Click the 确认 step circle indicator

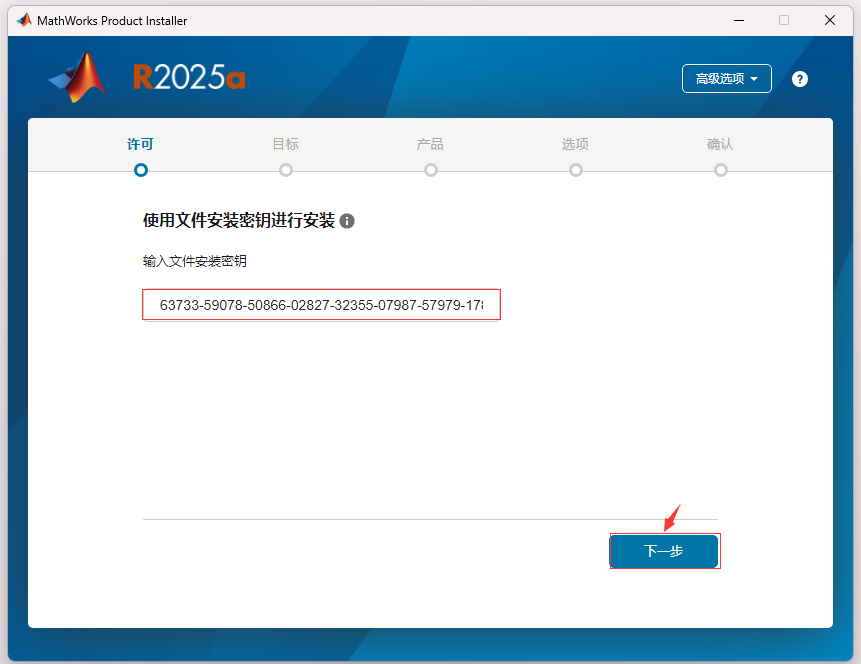tap(721, 170)
